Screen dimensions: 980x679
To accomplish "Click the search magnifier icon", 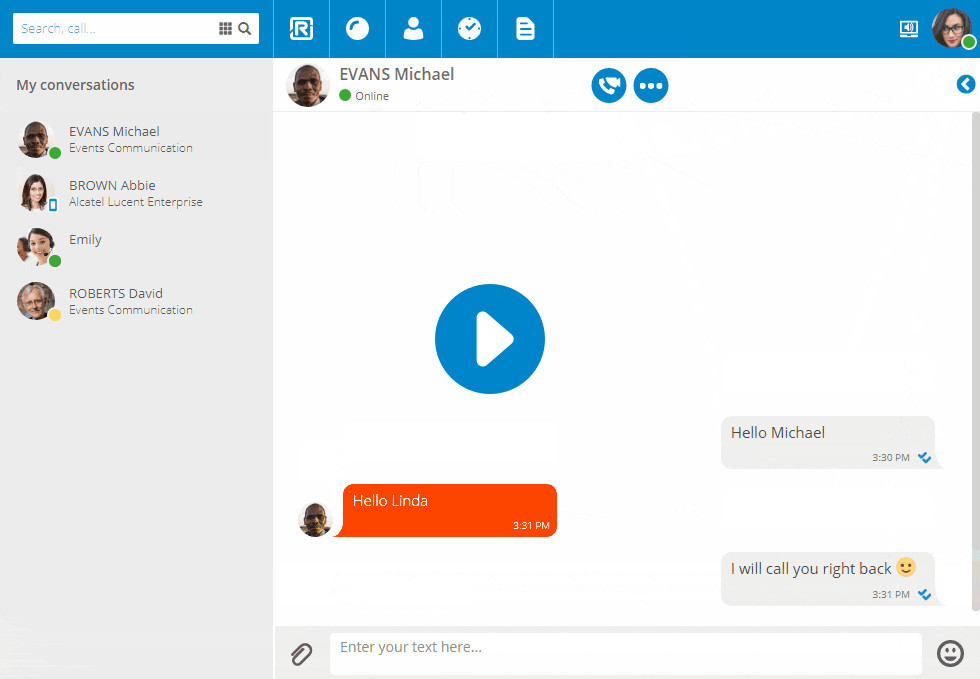I will tap(245, 29).
